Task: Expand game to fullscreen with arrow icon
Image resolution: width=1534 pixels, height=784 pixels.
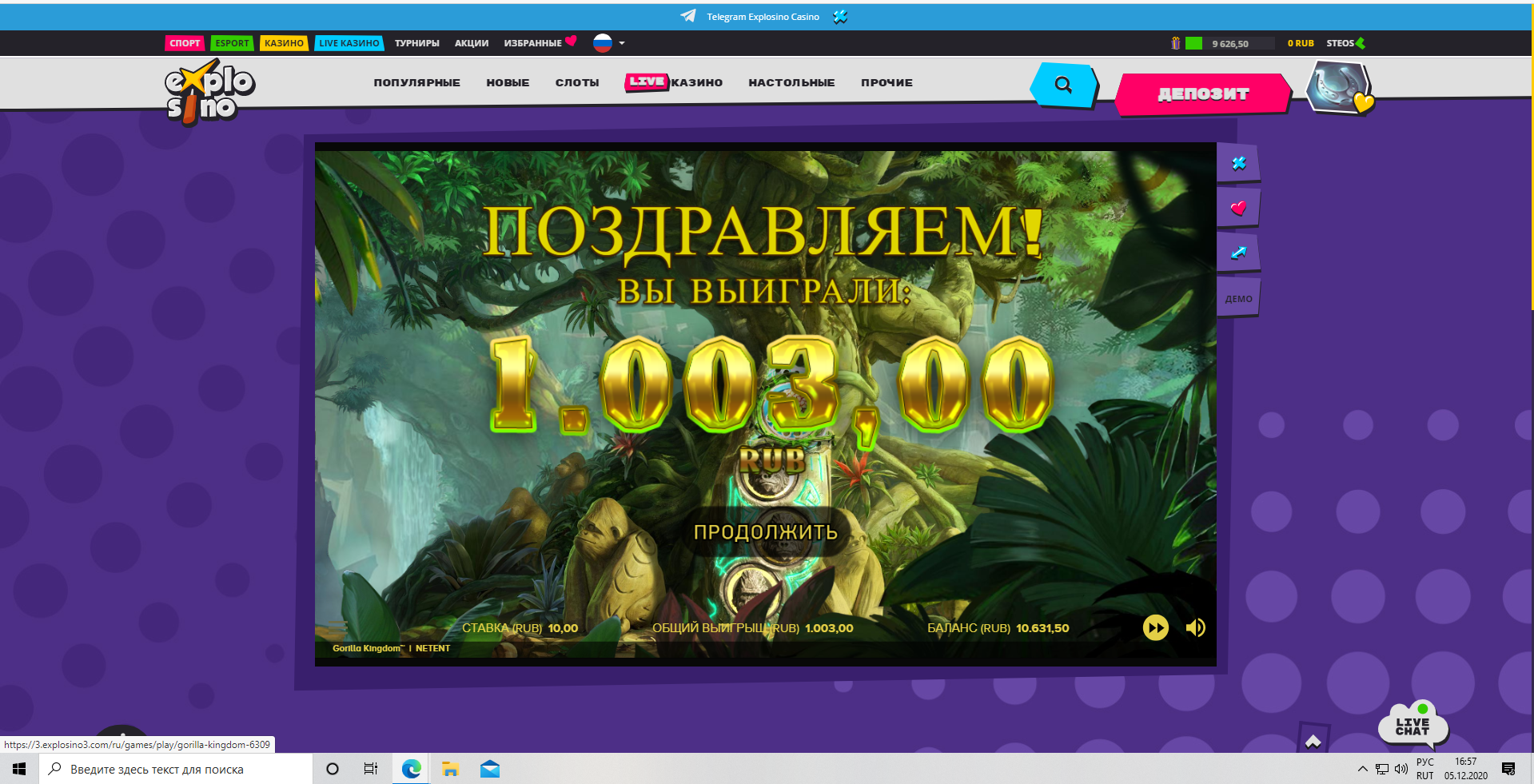Action: [1238, 253]
